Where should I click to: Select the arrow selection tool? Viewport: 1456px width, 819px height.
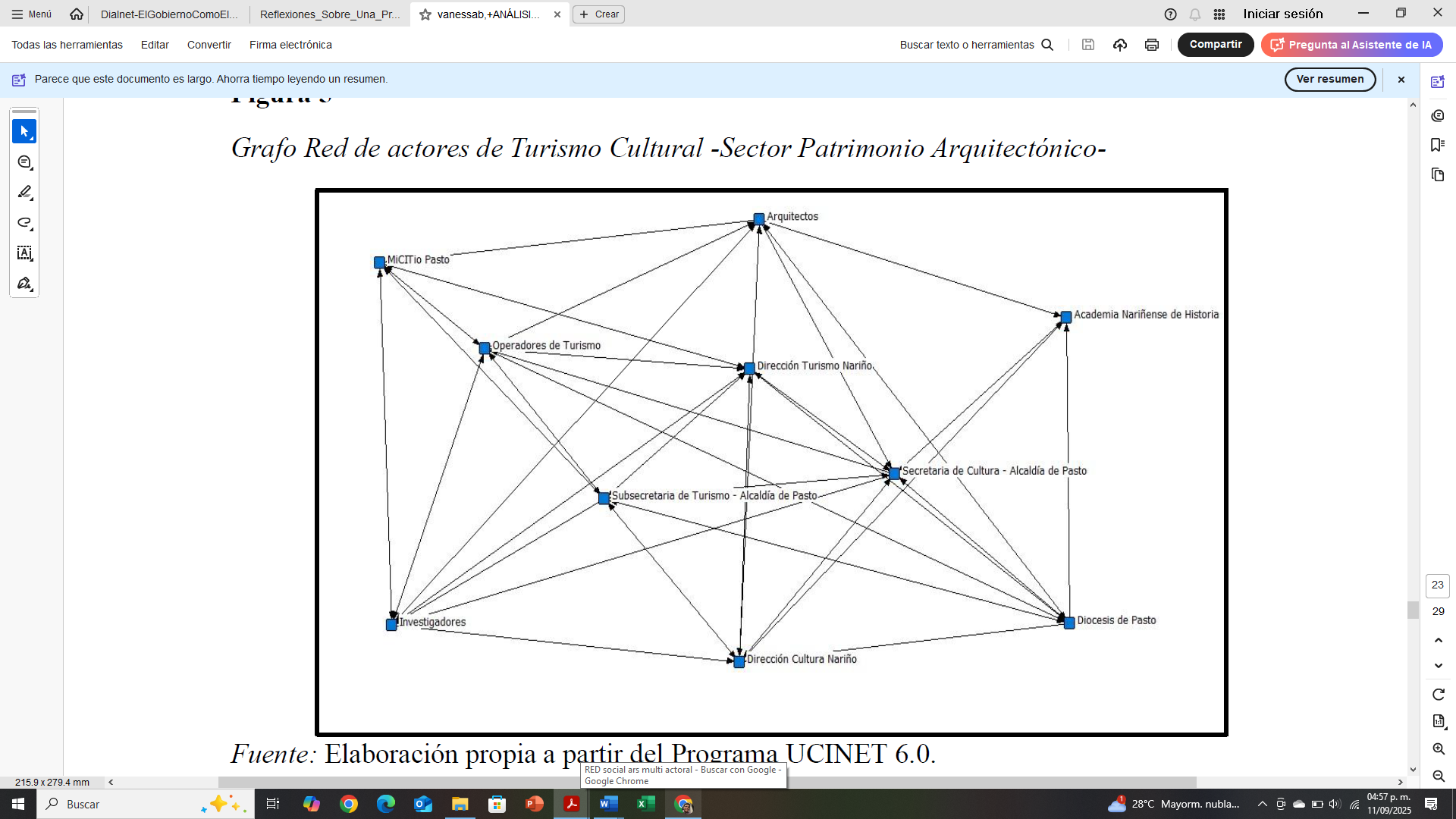[x=24, y=132]
